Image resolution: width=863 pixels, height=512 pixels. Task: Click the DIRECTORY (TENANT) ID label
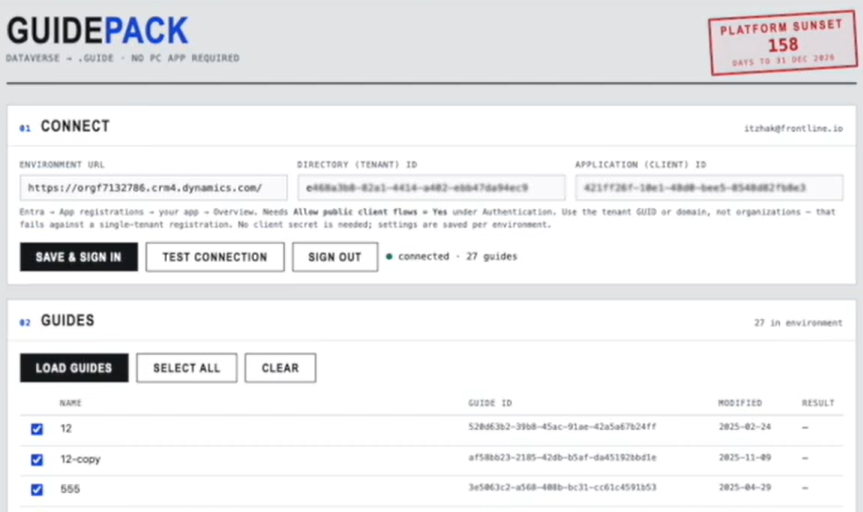click(x=357, y=165)
